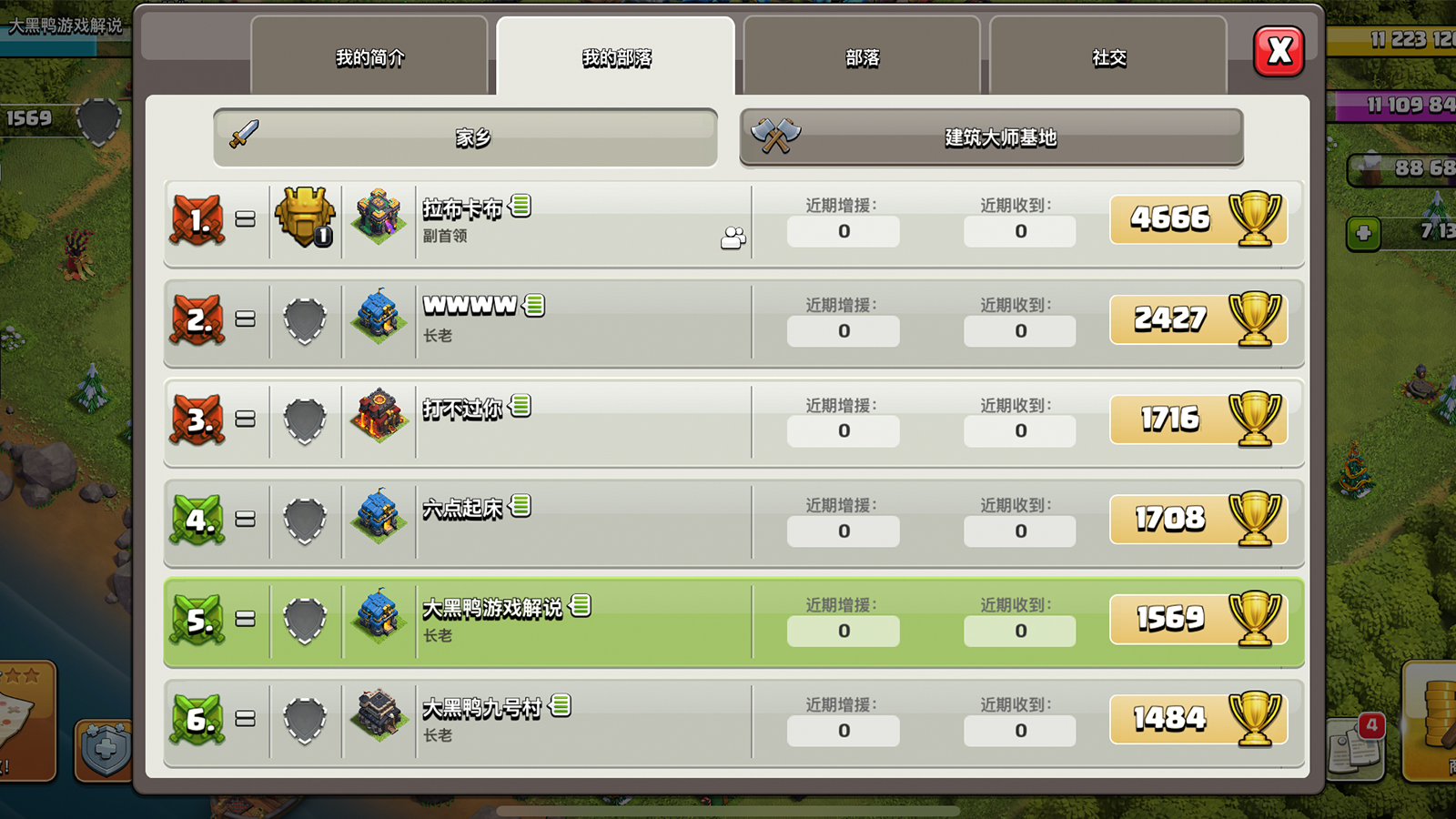Click the green plus gem button
Viewport: 1456px width, 819px height.
(x=1363, y=234)
